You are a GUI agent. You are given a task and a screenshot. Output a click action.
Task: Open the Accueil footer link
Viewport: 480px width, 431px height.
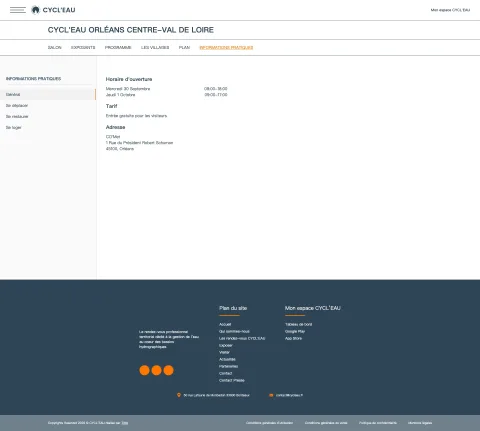(x=225, y=324)
